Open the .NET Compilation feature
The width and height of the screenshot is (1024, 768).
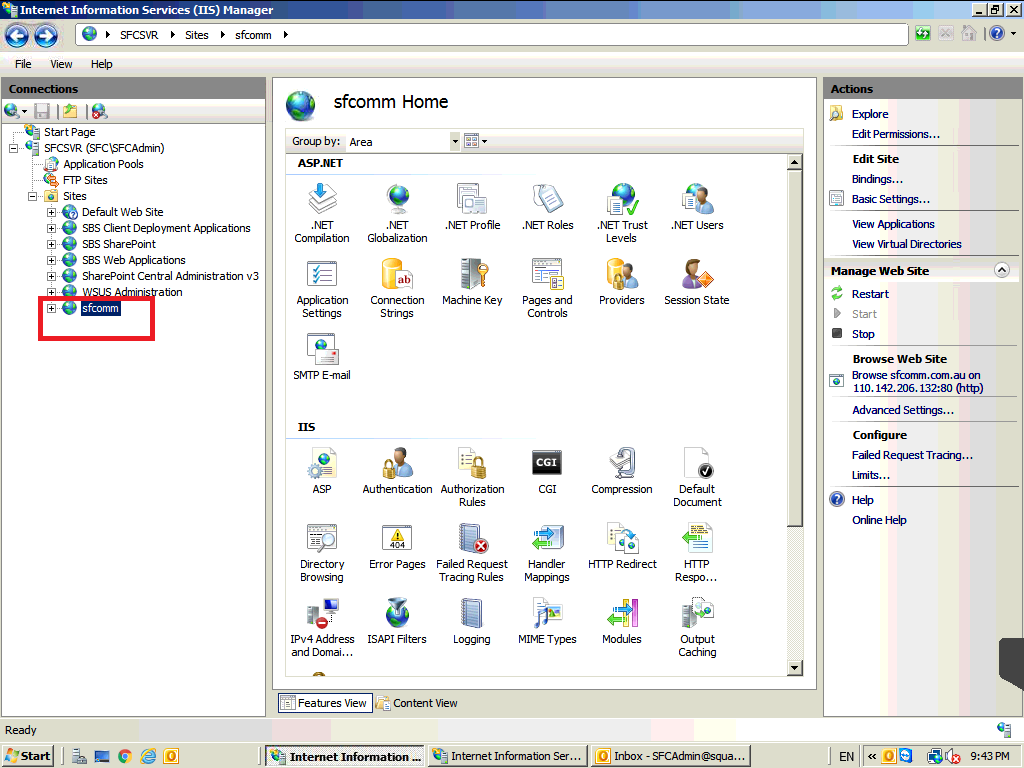(322, 213)
